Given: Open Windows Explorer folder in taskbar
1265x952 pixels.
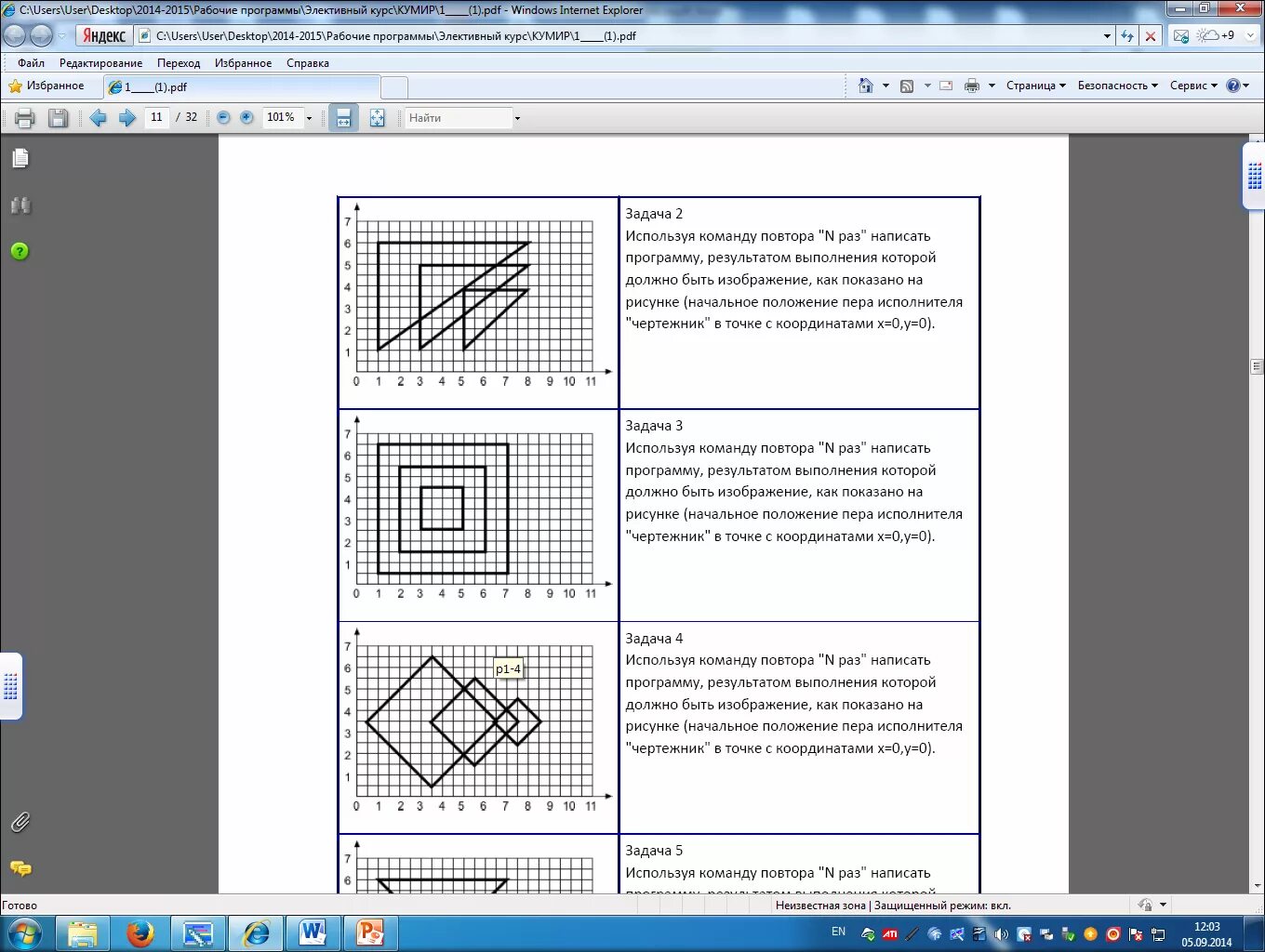Looking at the screenshot, I should click(83, 932).
